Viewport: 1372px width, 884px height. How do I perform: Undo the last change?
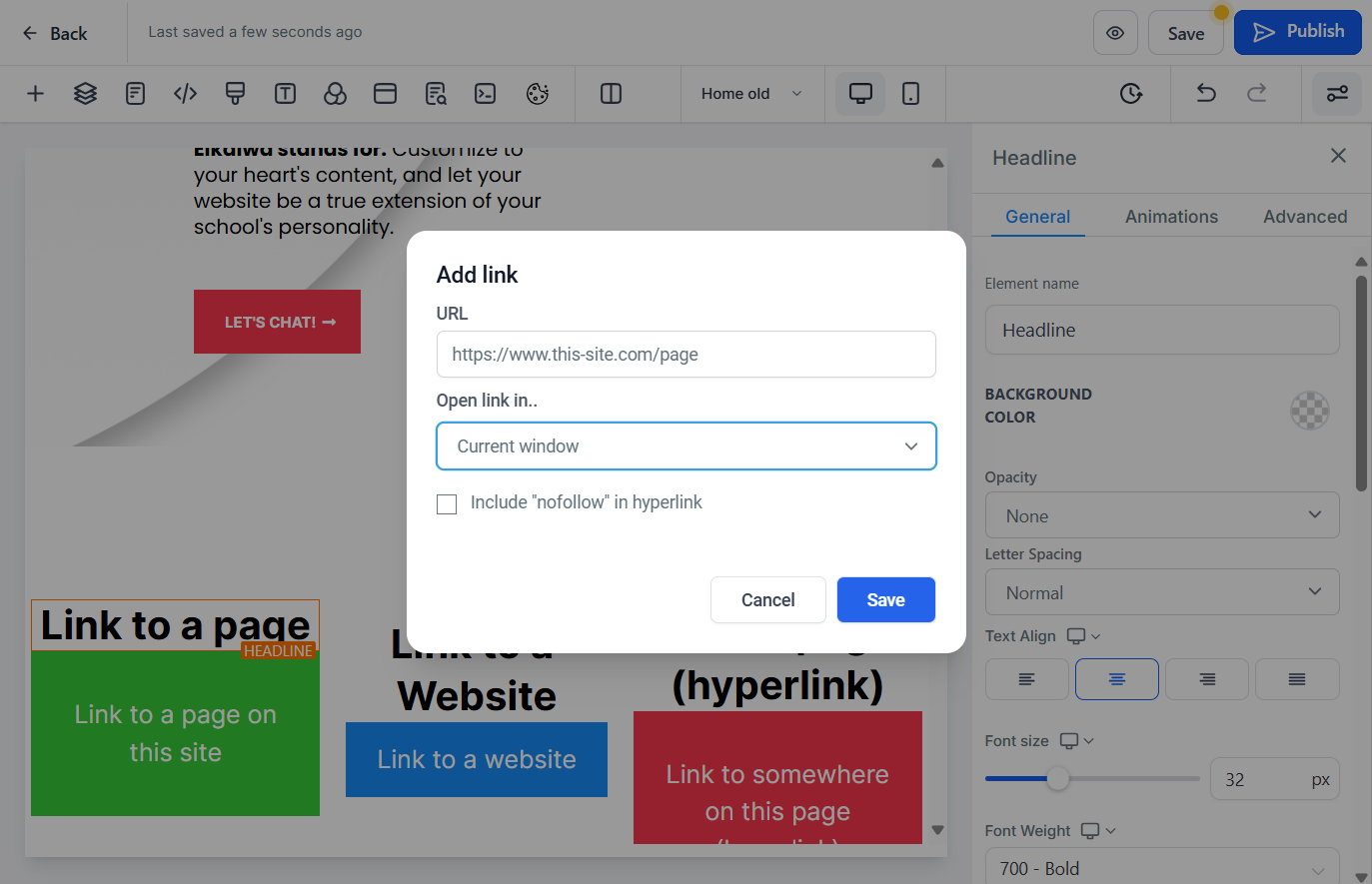(1206, 94)
